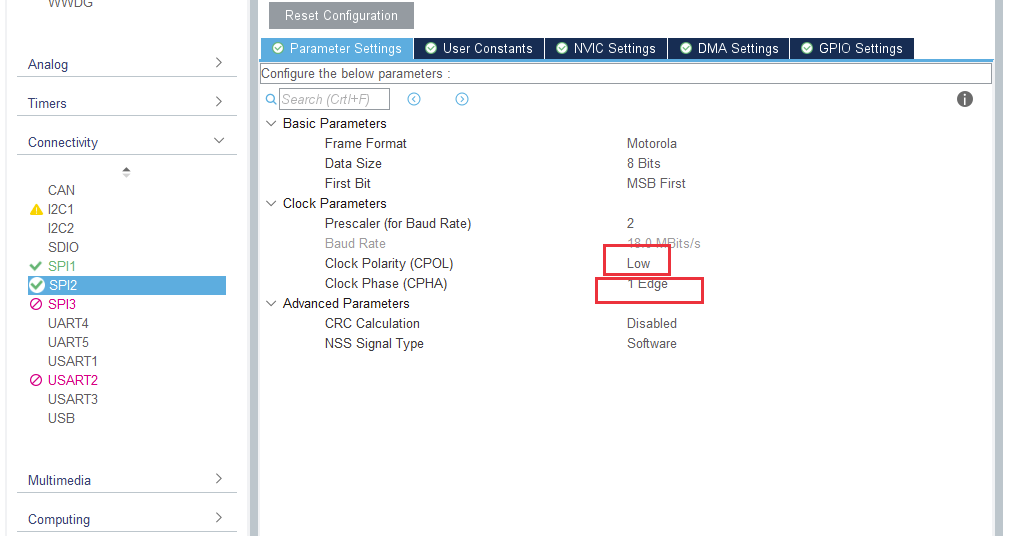Click the NSS Signal Type label
This screenshot has height=536, width=1013.
click(x=374, y=344)
